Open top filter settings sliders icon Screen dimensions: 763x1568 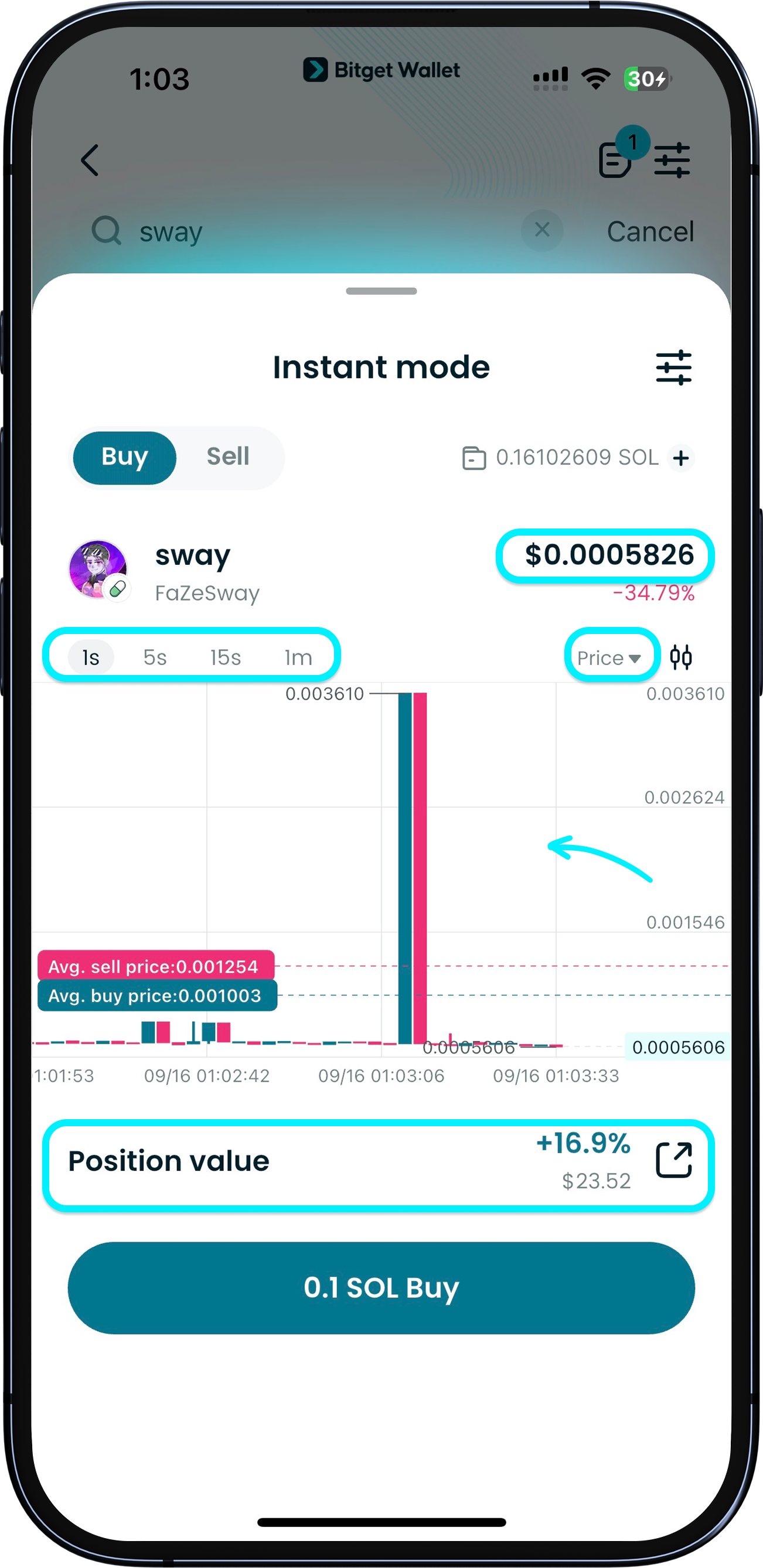[672, 161]
